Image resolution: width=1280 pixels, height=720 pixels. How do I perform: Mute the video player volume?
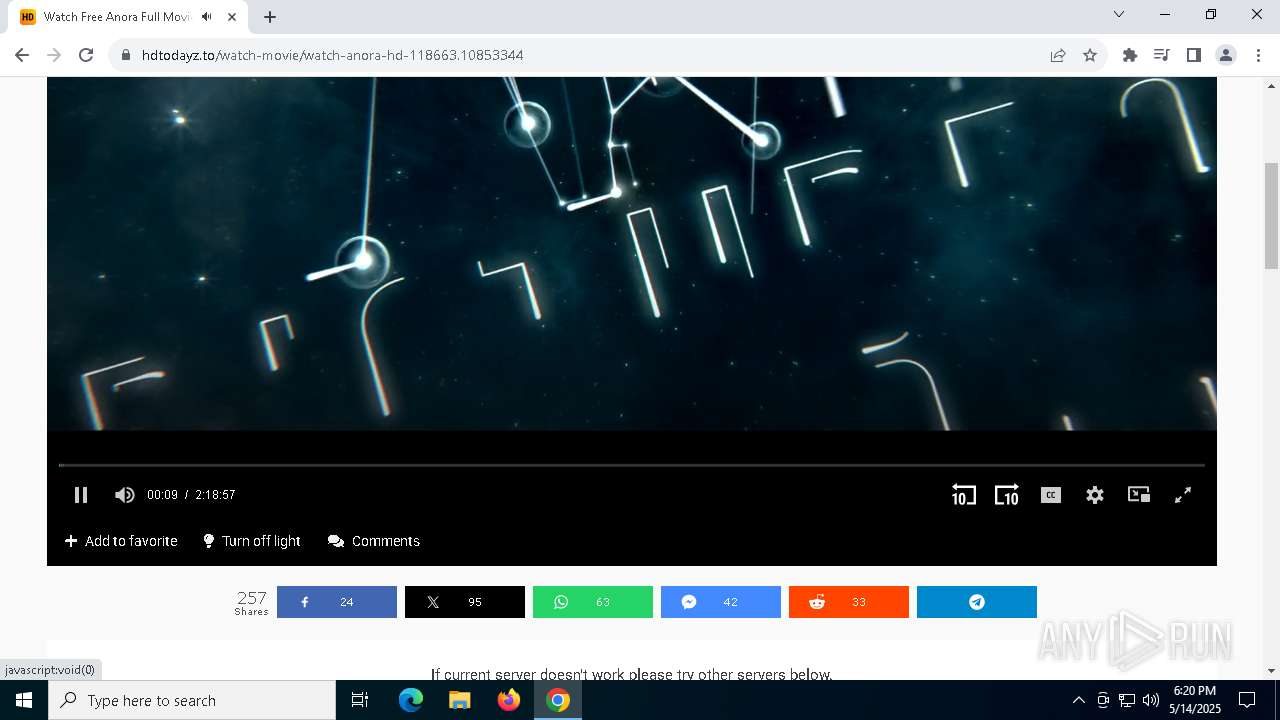click(x=125, y=495)
